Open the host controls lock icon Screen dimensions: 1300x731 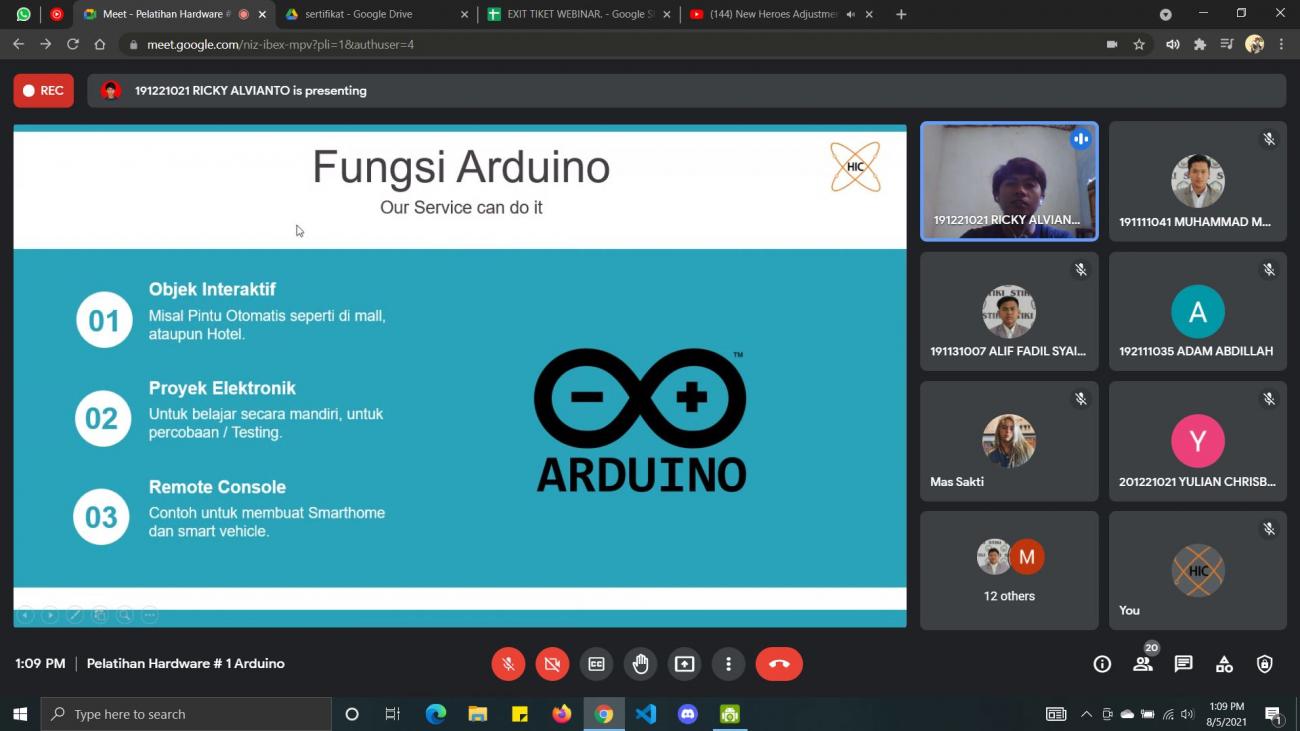pos(1265,664)
